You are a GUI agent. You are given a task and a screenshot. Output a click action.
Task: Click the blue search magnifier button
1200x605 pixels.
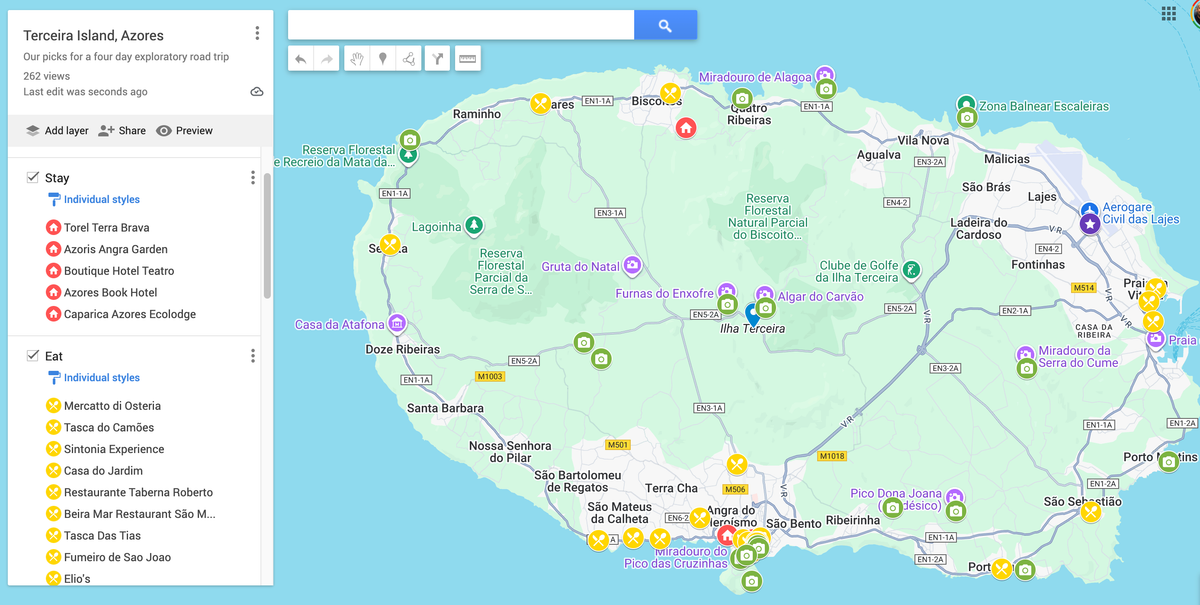tap(665, 24)
